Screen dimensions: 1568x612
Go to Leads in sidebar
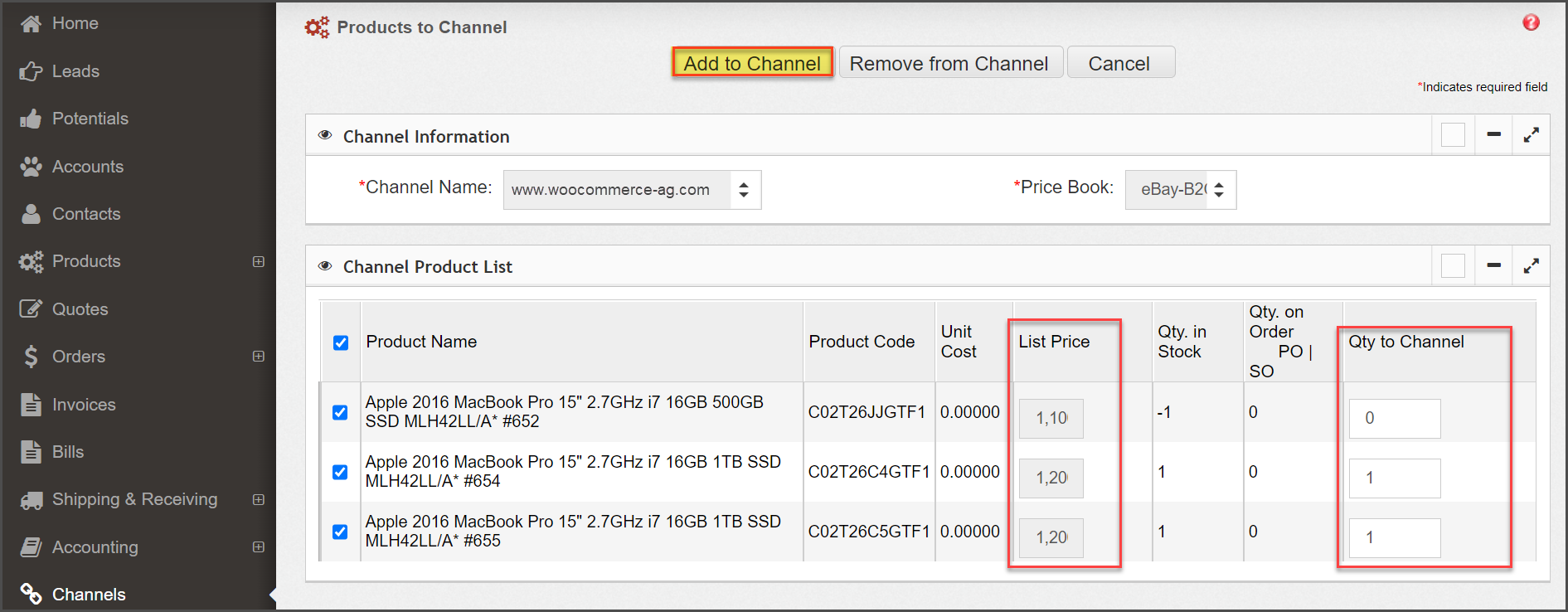coord(75,71)
